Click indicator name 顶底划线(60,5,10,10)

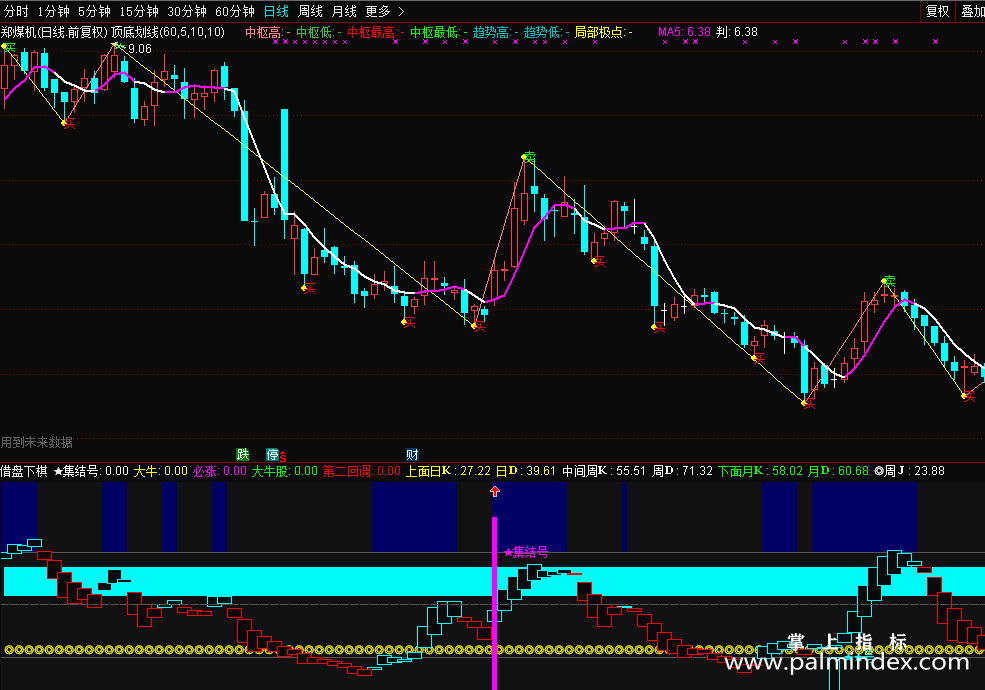coord(168,32)
